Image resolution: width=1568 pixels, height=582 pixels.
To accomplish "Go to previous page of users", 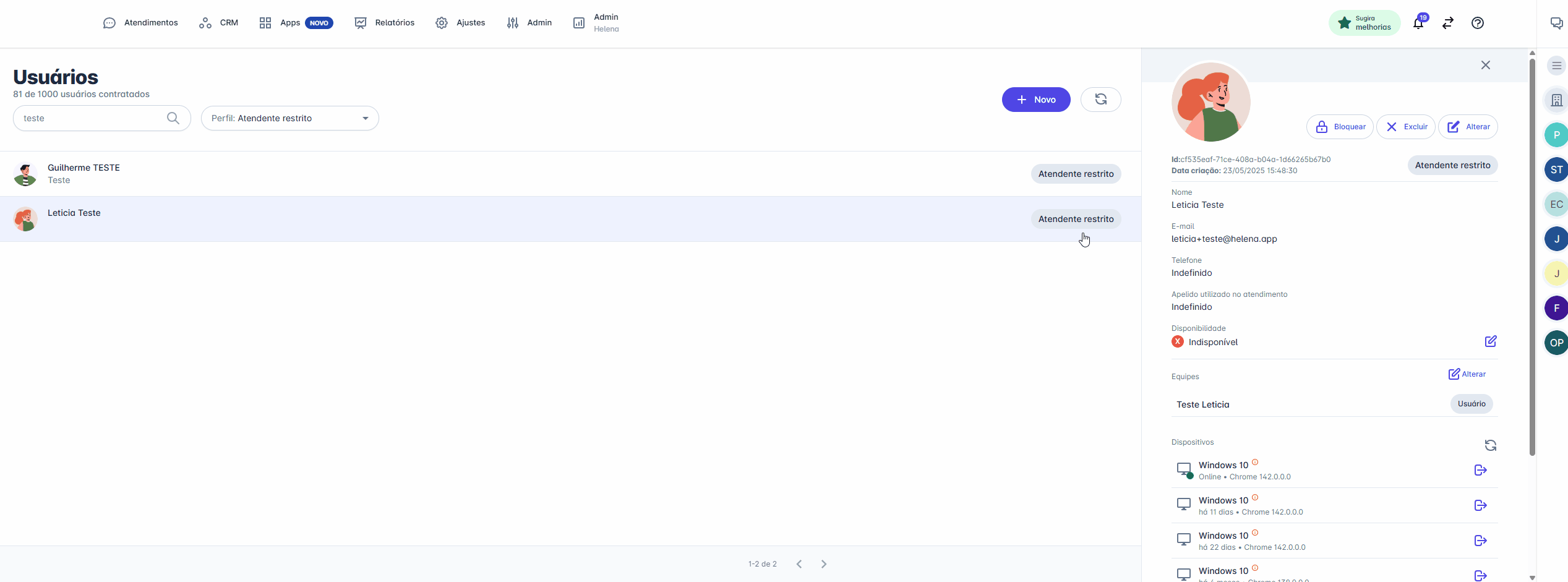I will [x=799, y=564].
